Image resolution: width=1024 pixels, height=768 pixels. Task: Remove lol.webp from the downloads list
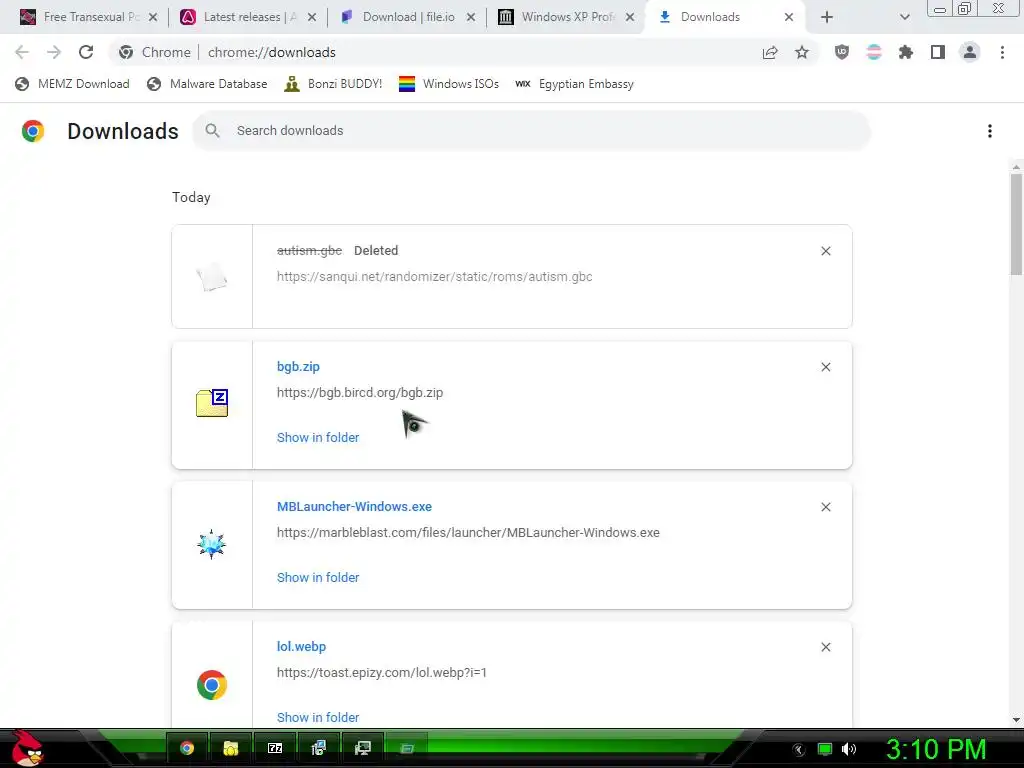tap(825, 647)
